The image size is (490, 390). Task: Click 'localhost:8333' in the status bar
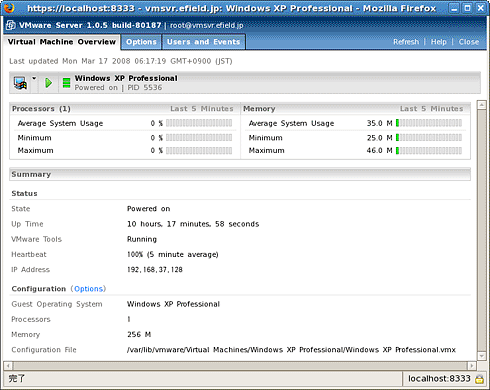(439, 379)
